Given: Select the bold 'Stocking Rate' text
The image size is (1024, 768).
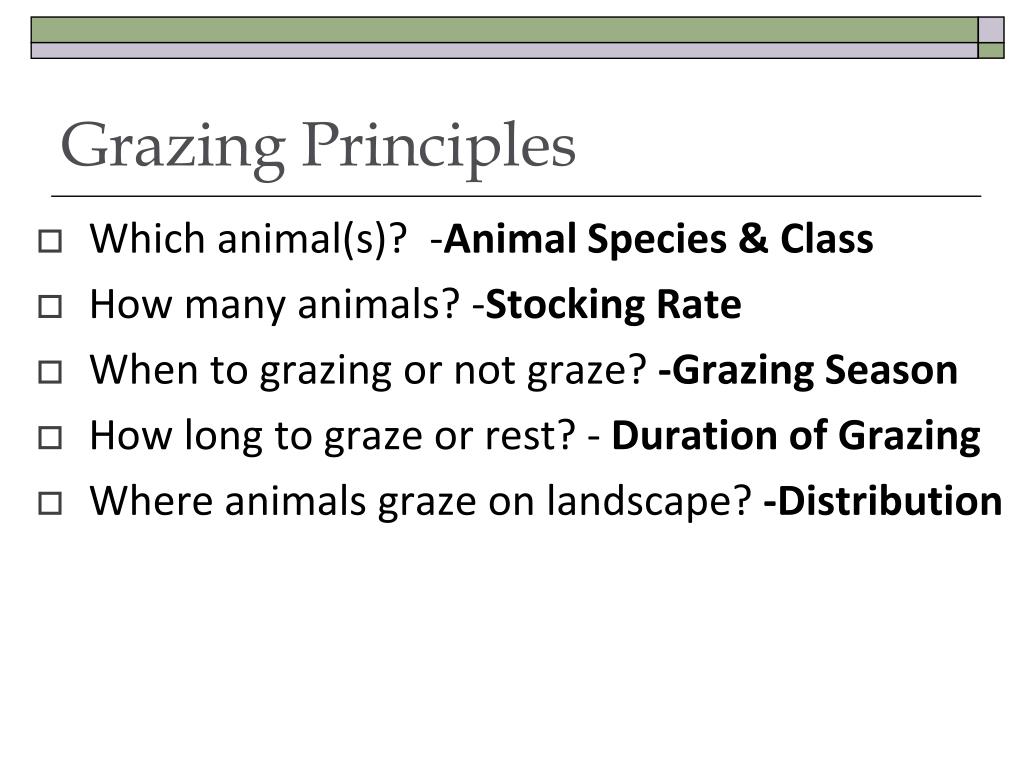Looking at the screenshot, I should click(613, 306).
